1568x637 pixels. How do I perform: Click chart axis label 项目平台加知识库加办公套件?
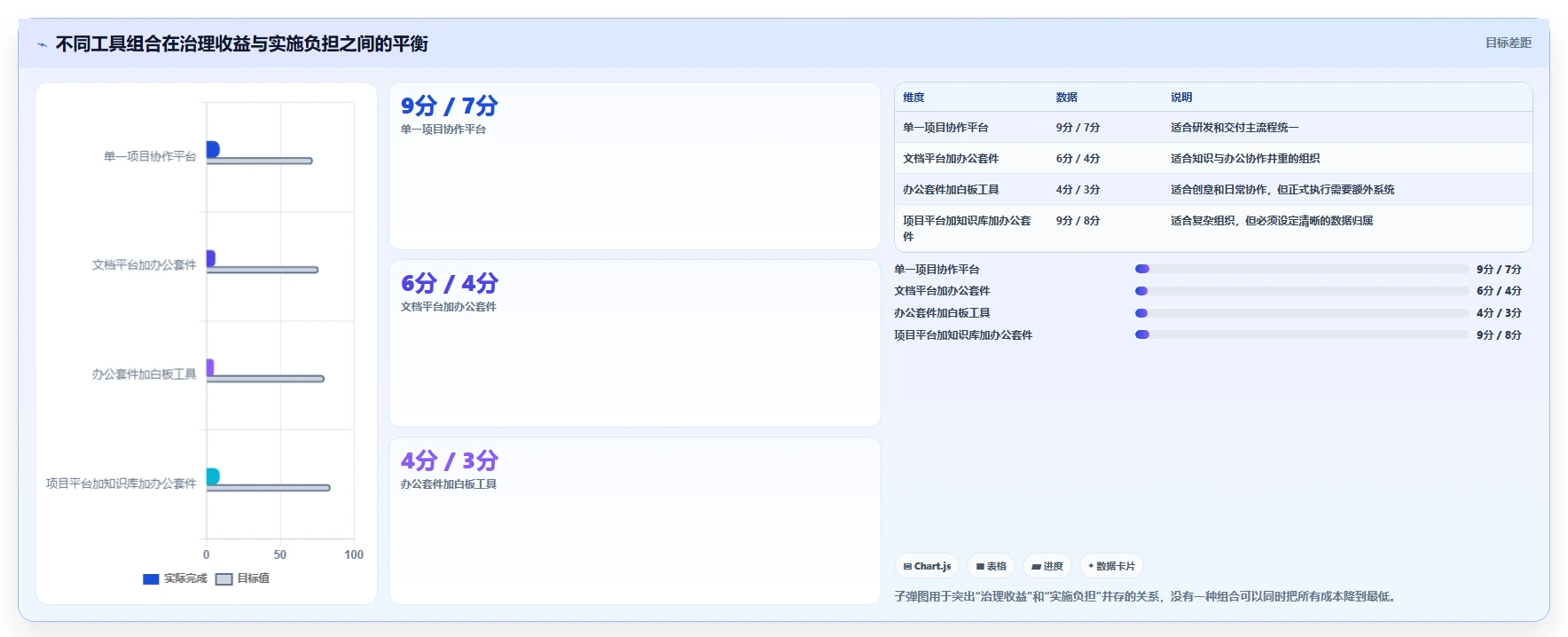[121, 484]
